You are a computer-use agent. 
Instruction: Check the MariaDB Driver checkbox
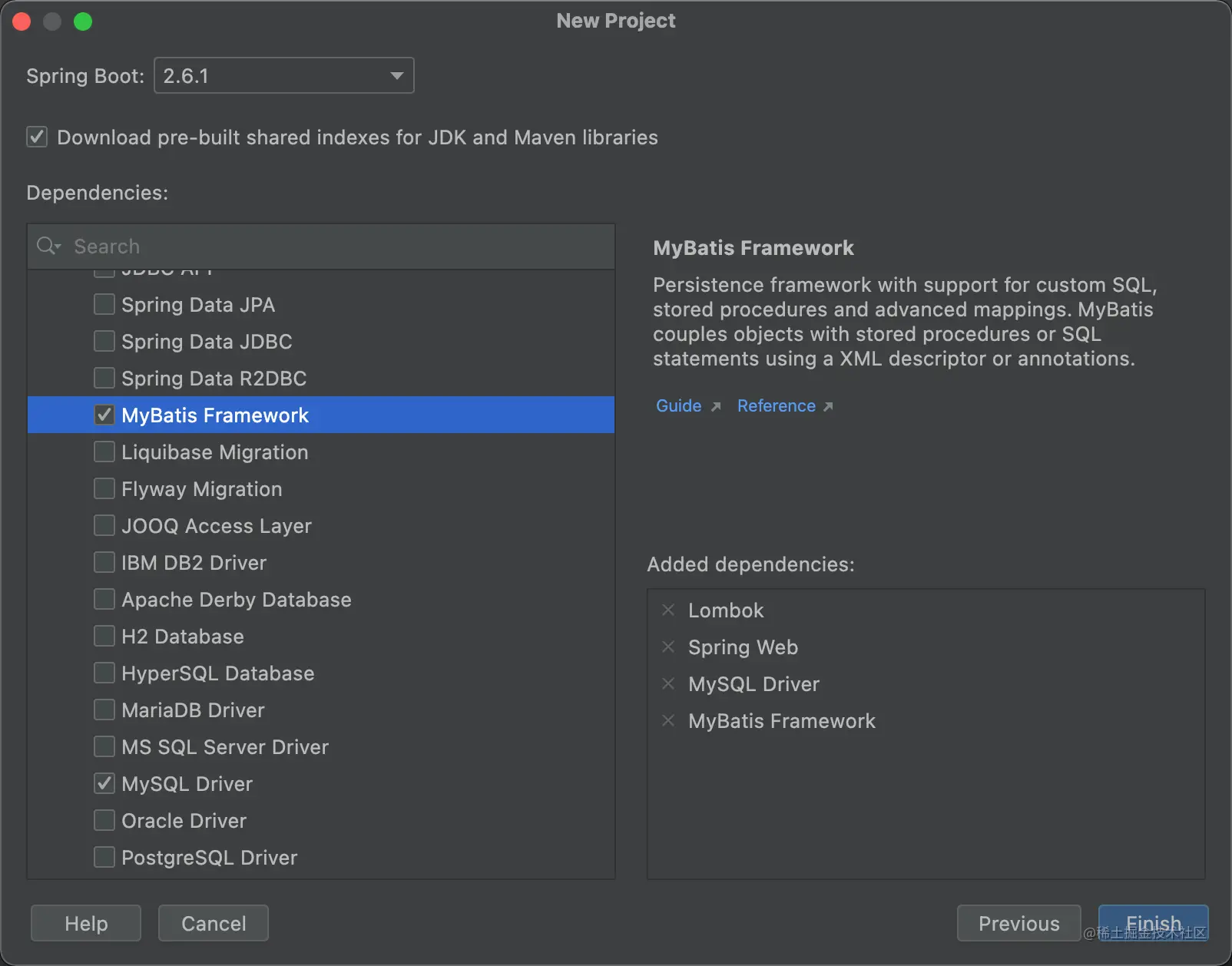pos(104,710)
